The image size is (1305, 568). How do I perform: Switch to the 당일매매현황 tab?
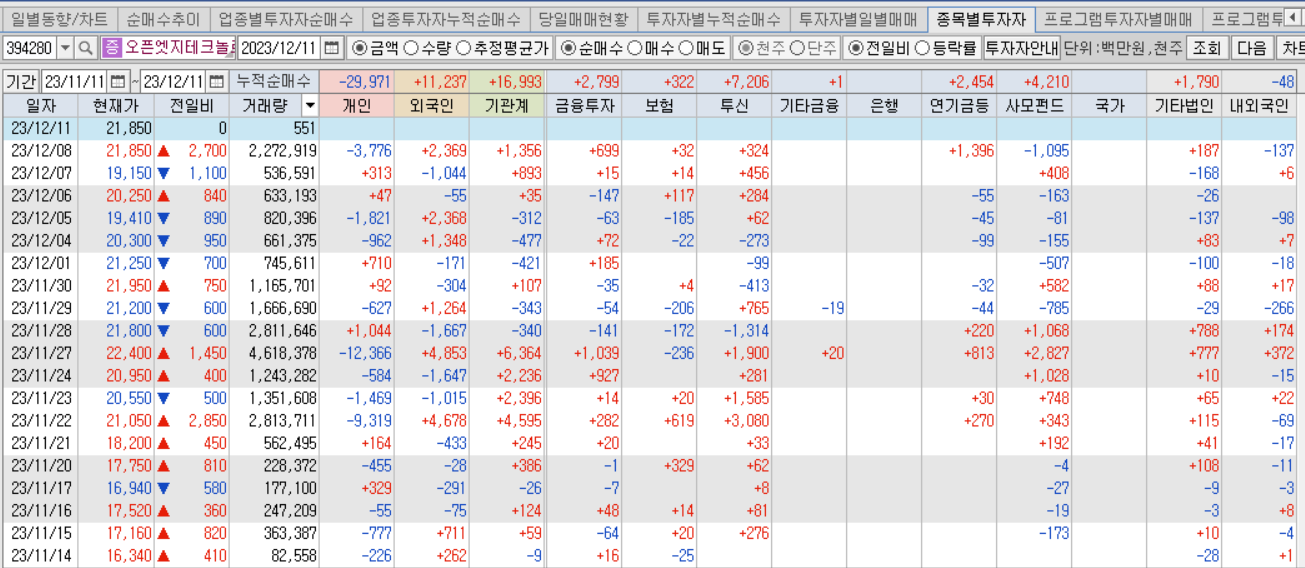pyautogui.click(x=583, y=19)
